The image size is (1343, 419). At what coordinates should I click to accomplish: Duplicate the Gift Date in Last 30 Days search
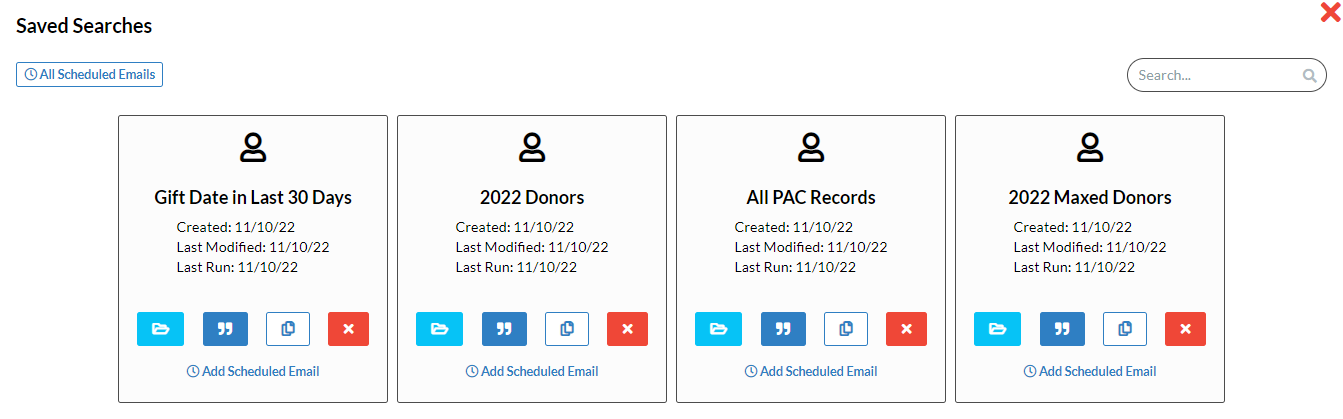coord(288,329)
